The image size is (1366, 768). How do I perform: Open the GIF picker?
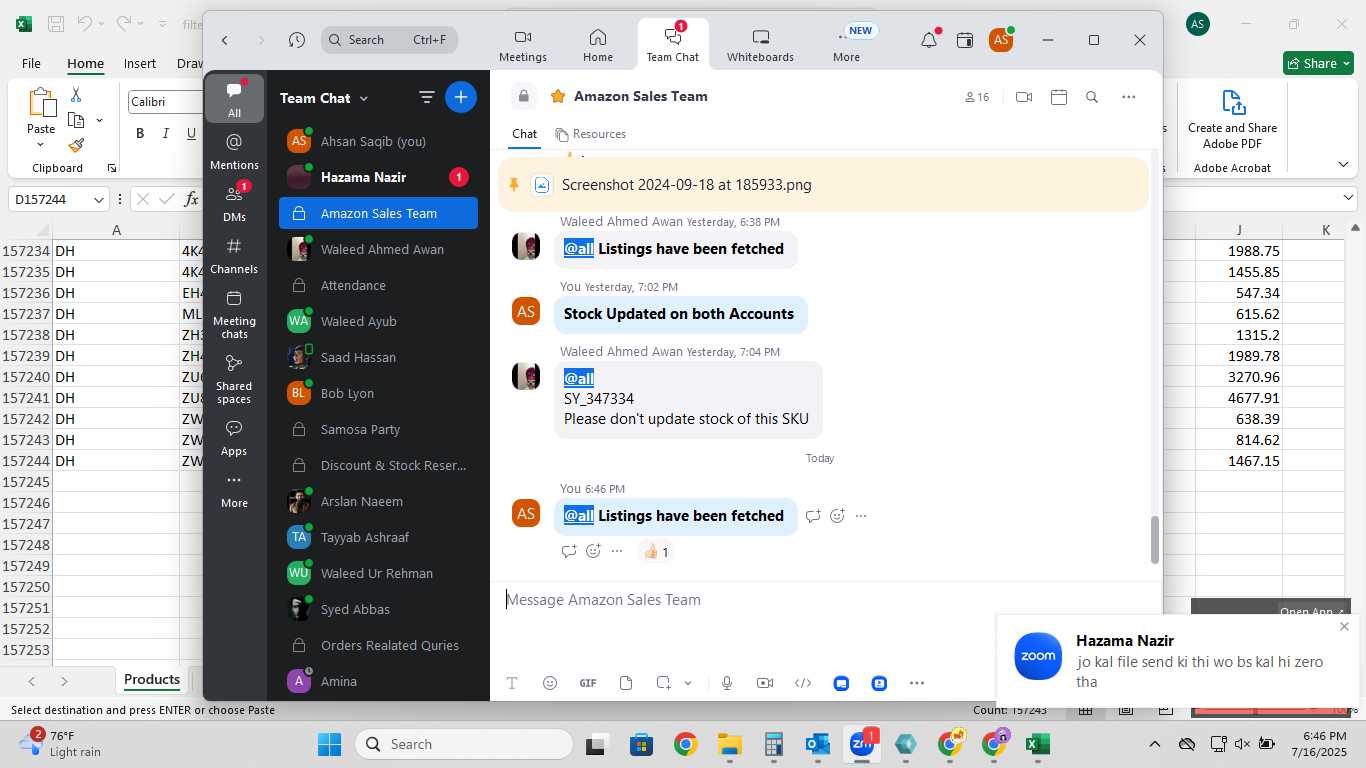[x=588, y=683]
